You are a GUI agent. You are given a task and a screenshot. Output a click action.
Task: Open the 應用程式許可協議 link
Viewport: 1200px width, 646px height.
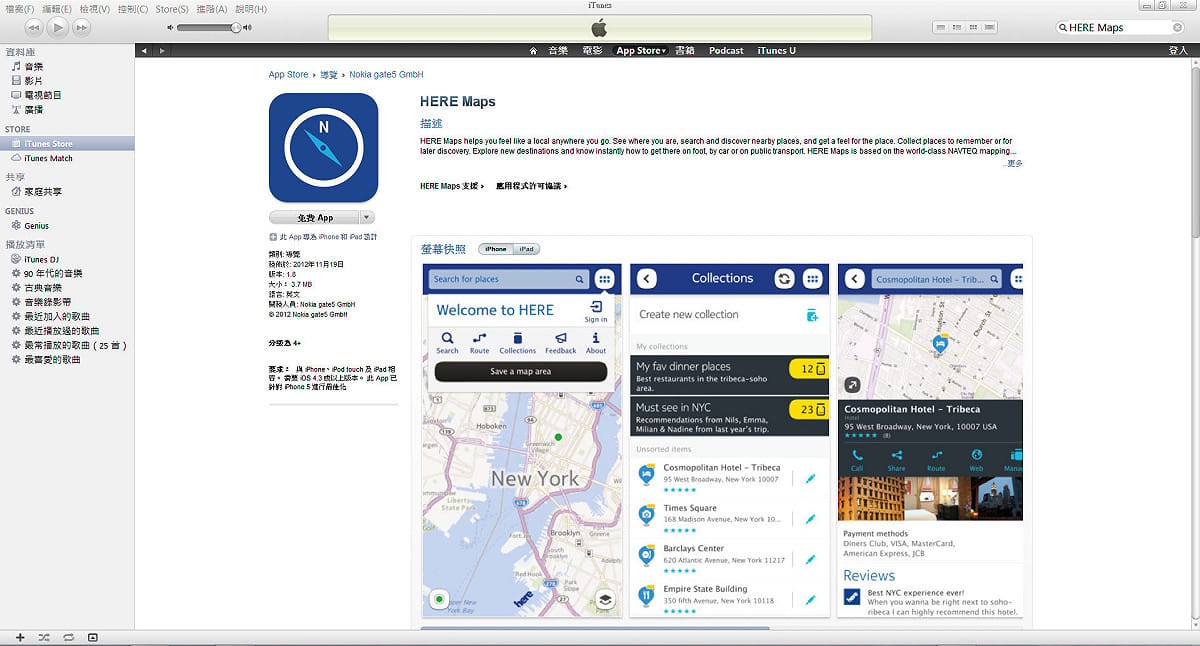pos(531,186)
